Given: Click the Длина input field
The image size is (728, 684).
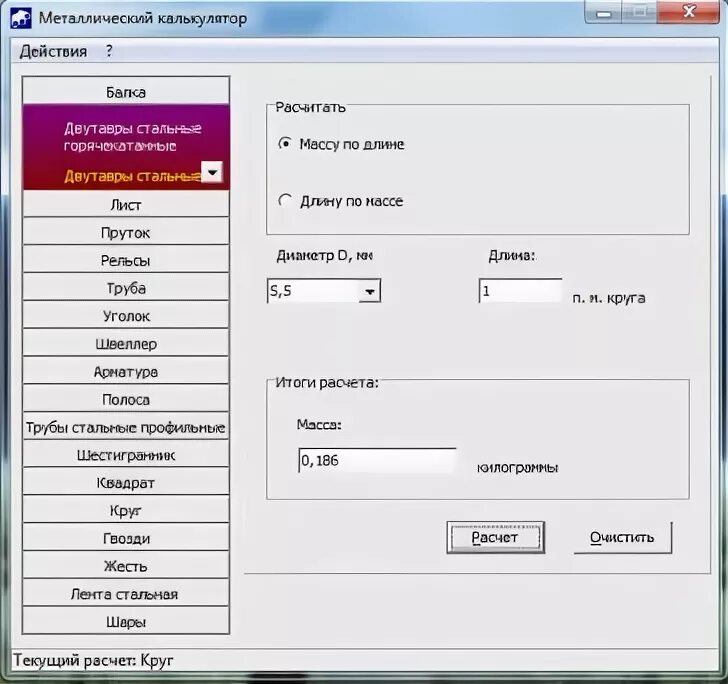Looking at the screenshot, I should click(520, 291).
